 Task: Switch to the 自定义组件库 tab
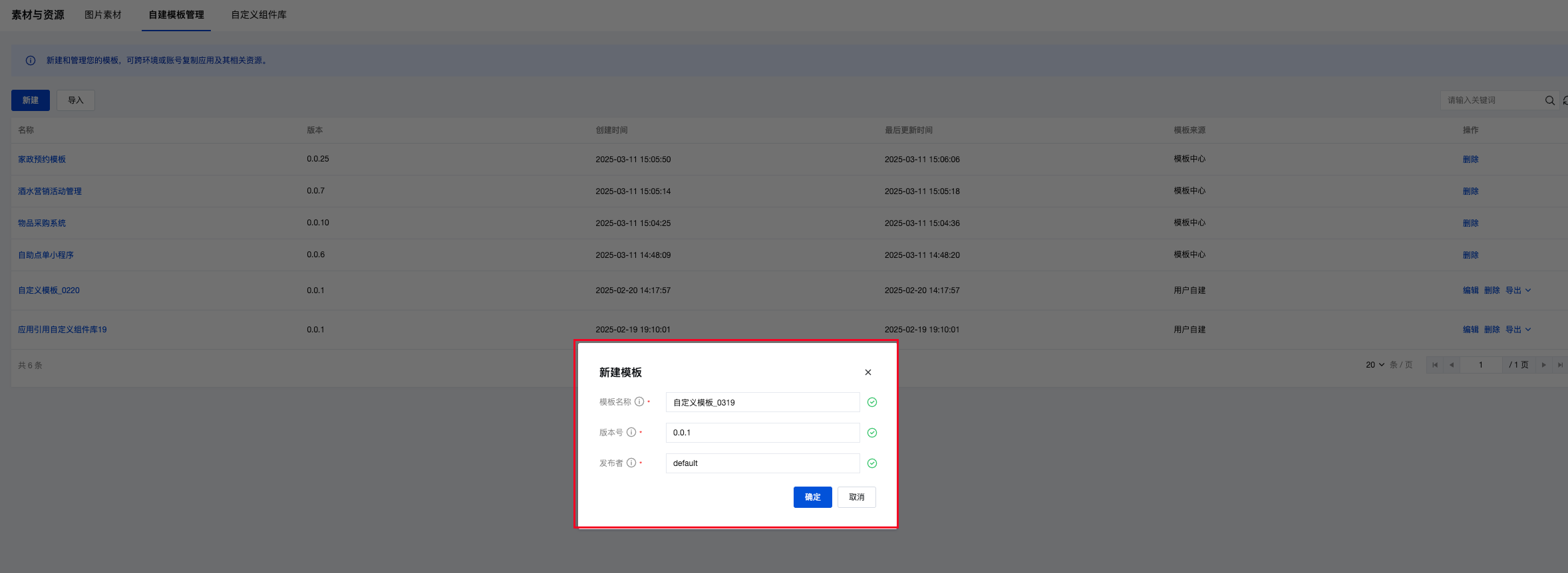click(x=259, y=15)
